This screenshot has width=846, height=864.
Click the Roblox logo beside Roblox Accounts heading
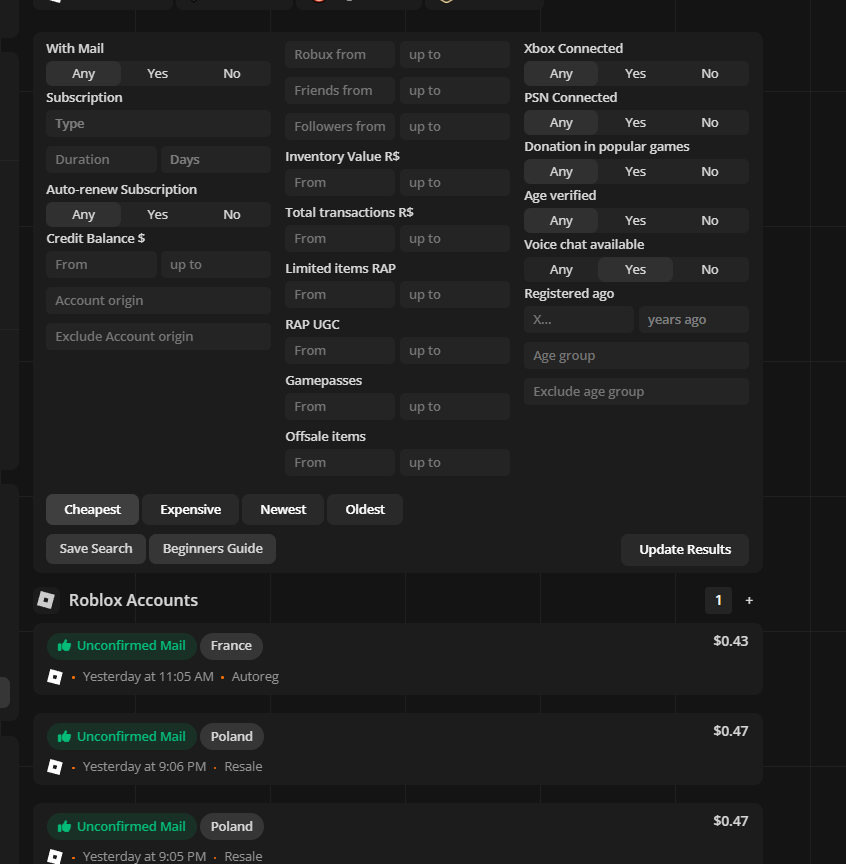pos(46,600)
